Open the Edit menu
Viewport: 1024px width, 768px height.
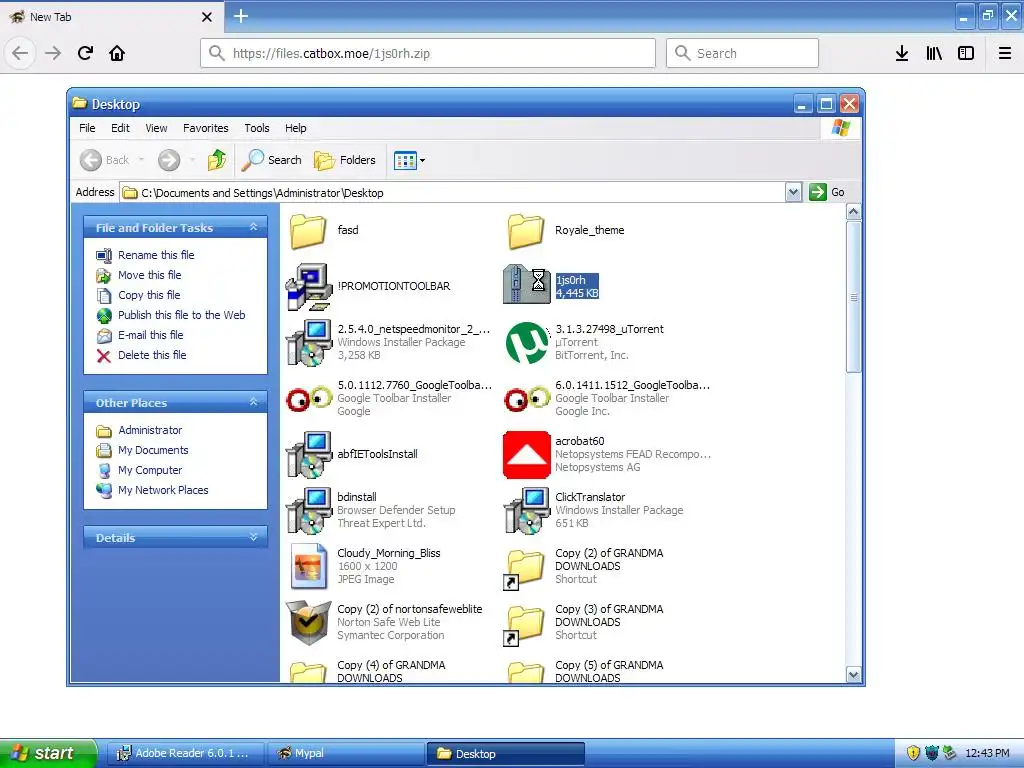120,128
